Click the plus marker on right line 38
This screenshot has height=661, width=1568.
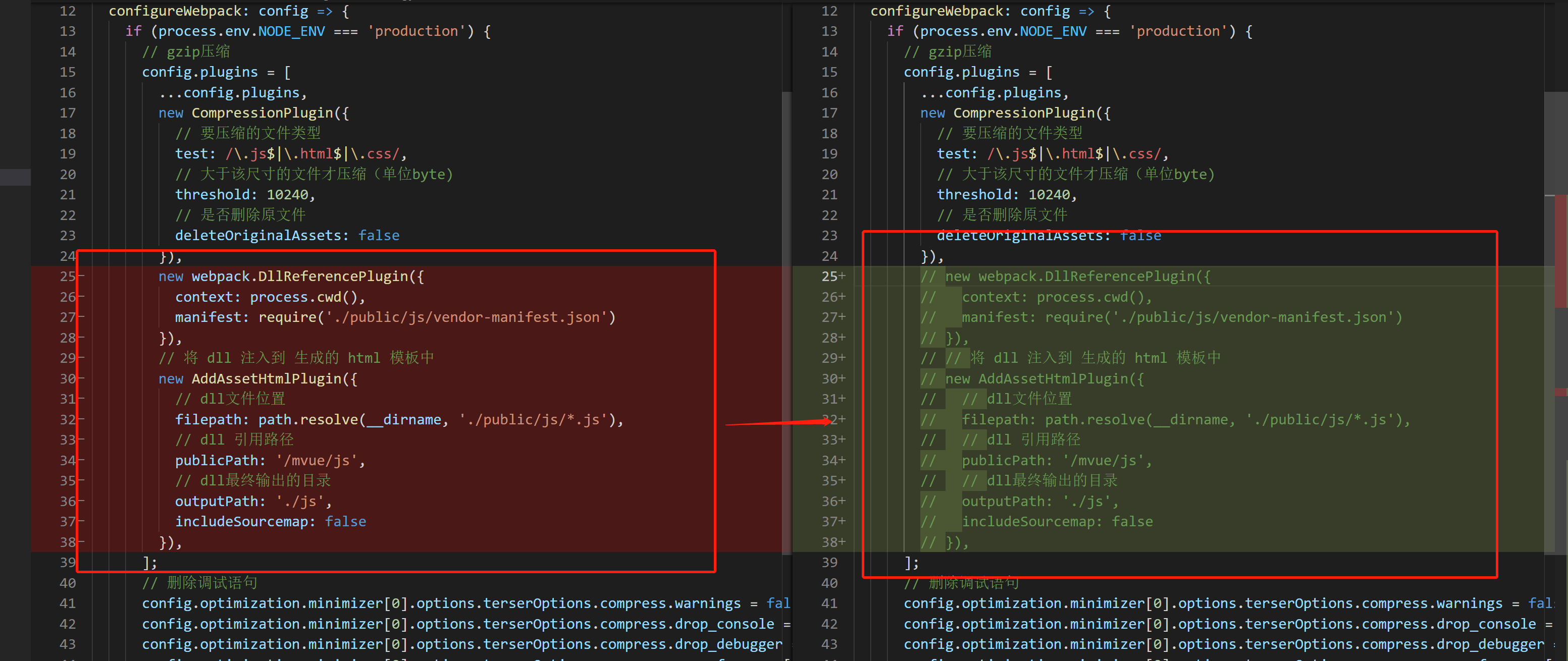843,542
